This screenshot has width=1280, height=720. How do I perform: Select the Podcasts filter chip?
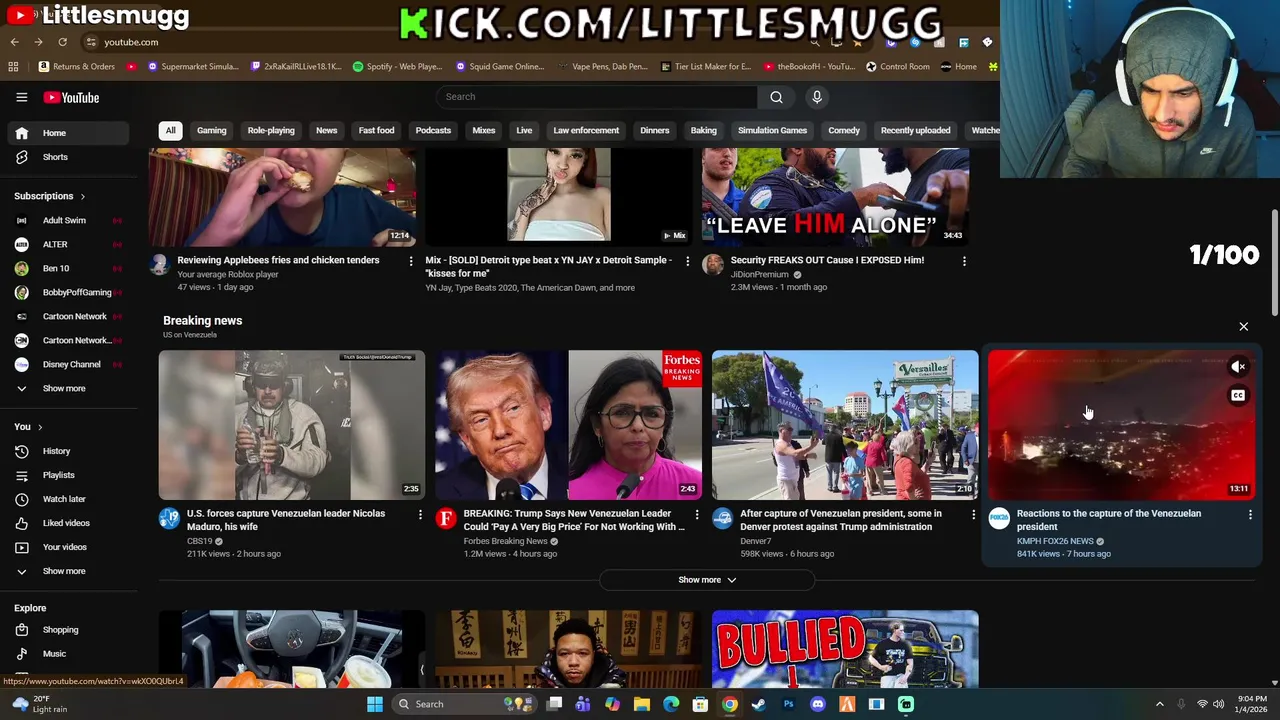(433, 130)
